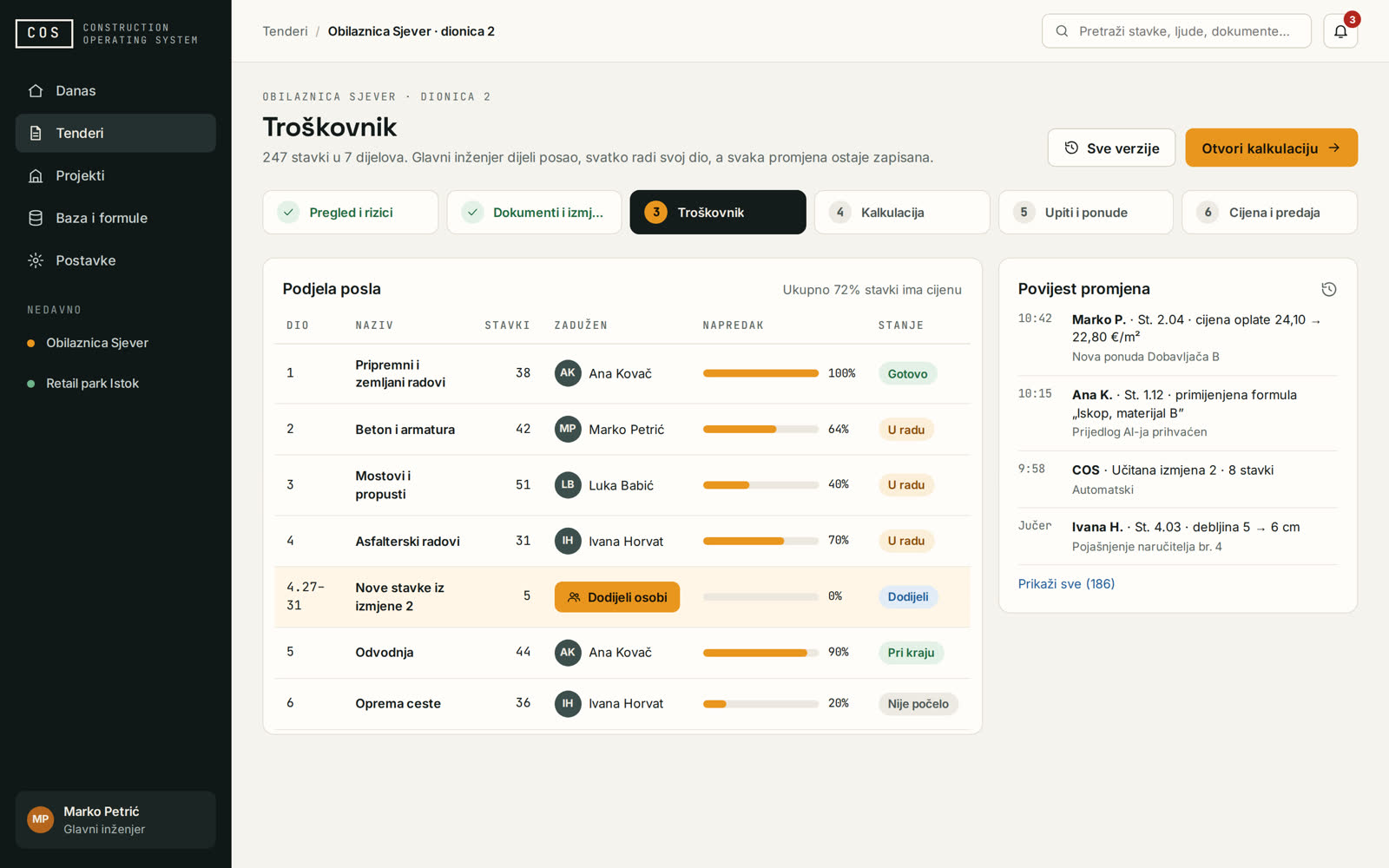The height and width of the screenshot is (868, 1389).
Task: Click Prikaži sve (186) link
Action: click(x=1066, y=583)
